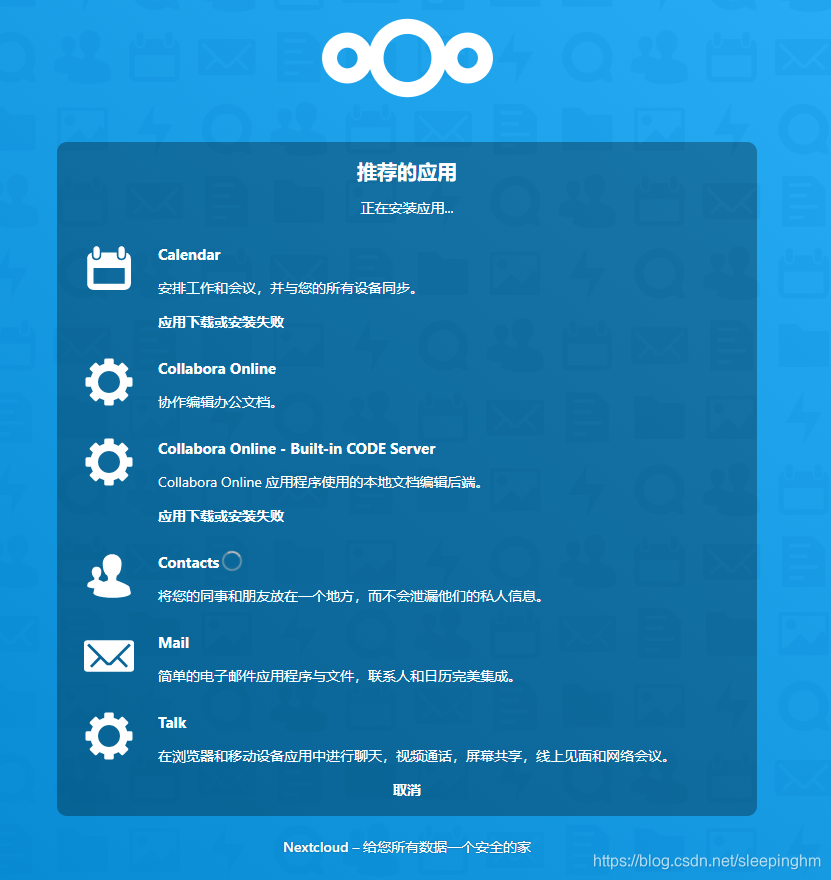
Task: Click the loading spinner beside Contacts
Action: 232,561
